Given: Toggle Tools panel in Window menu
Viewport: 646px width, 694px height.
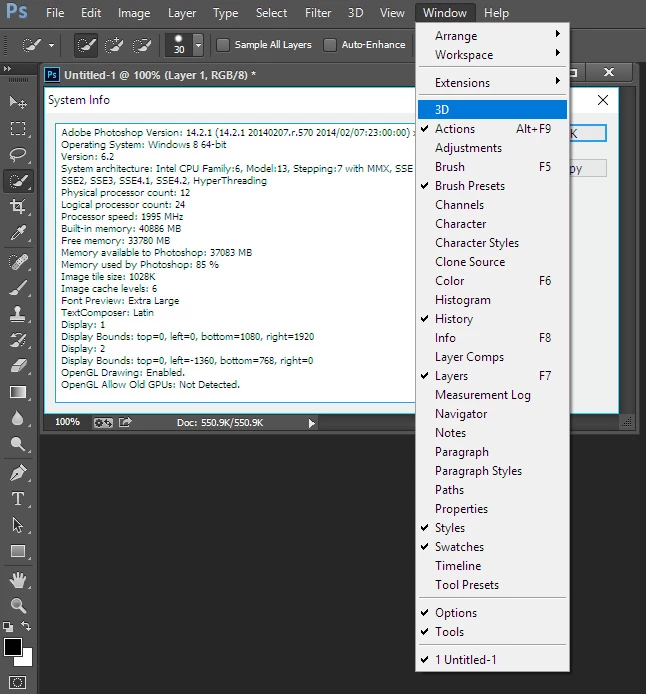Looking at the screenshot, I should 492,632.
